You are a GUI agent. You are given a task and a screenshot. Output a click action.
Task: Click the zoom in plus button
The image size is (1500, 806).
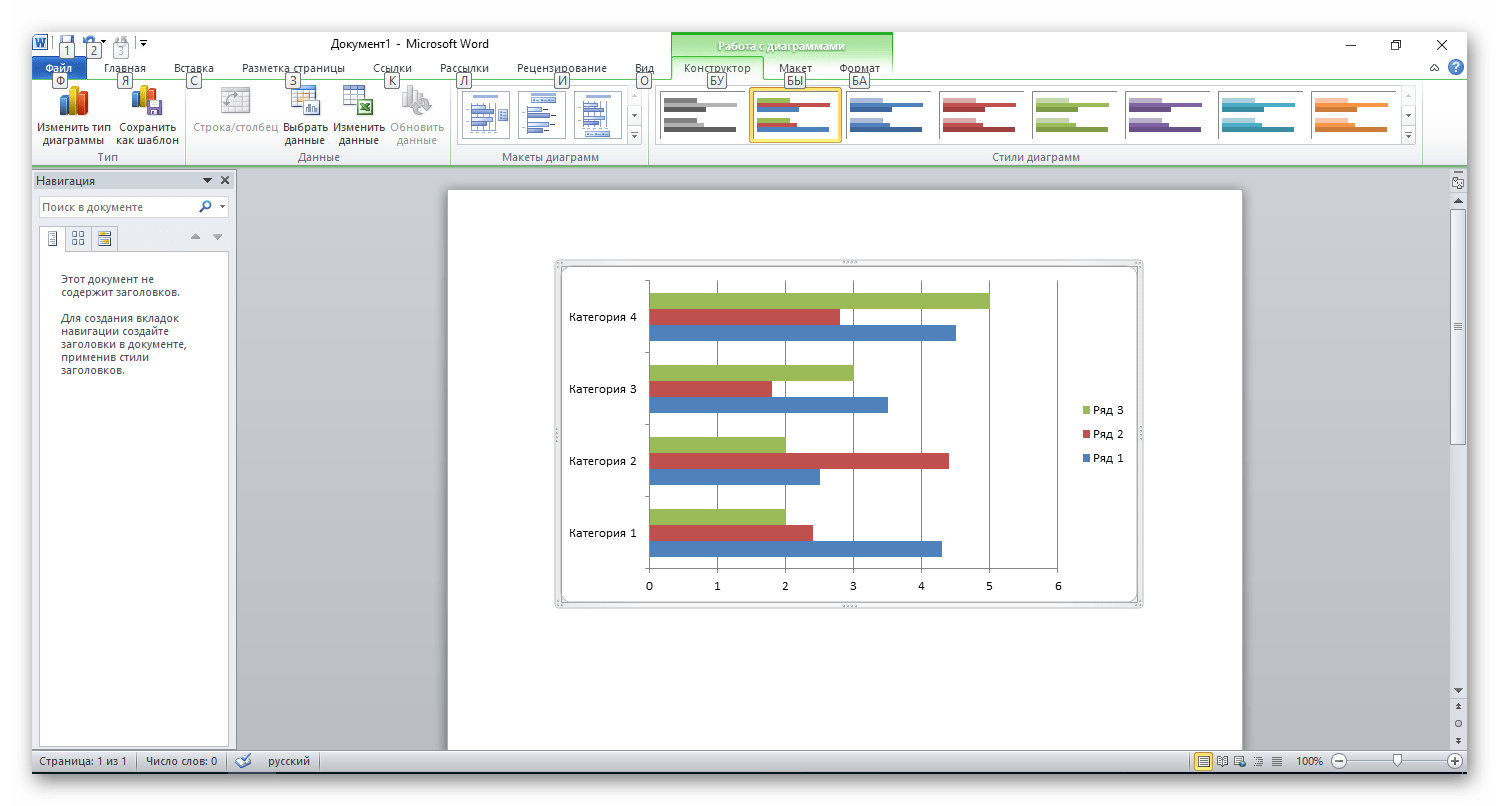tap(1455, 761)
